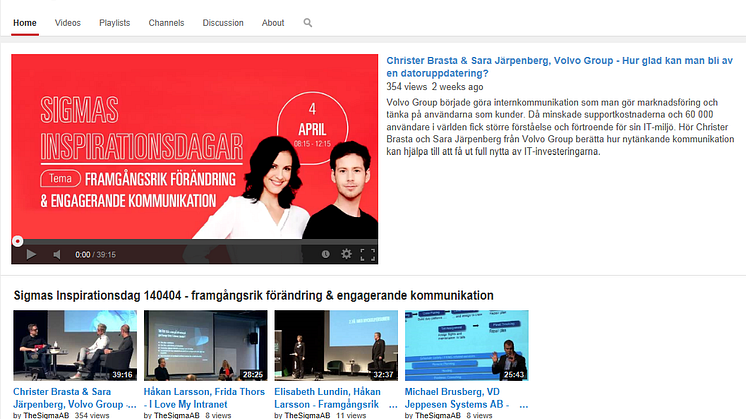Click TheSigmaAB under the 354 views video
The image size is (746, 419).
tap(46, 415)
